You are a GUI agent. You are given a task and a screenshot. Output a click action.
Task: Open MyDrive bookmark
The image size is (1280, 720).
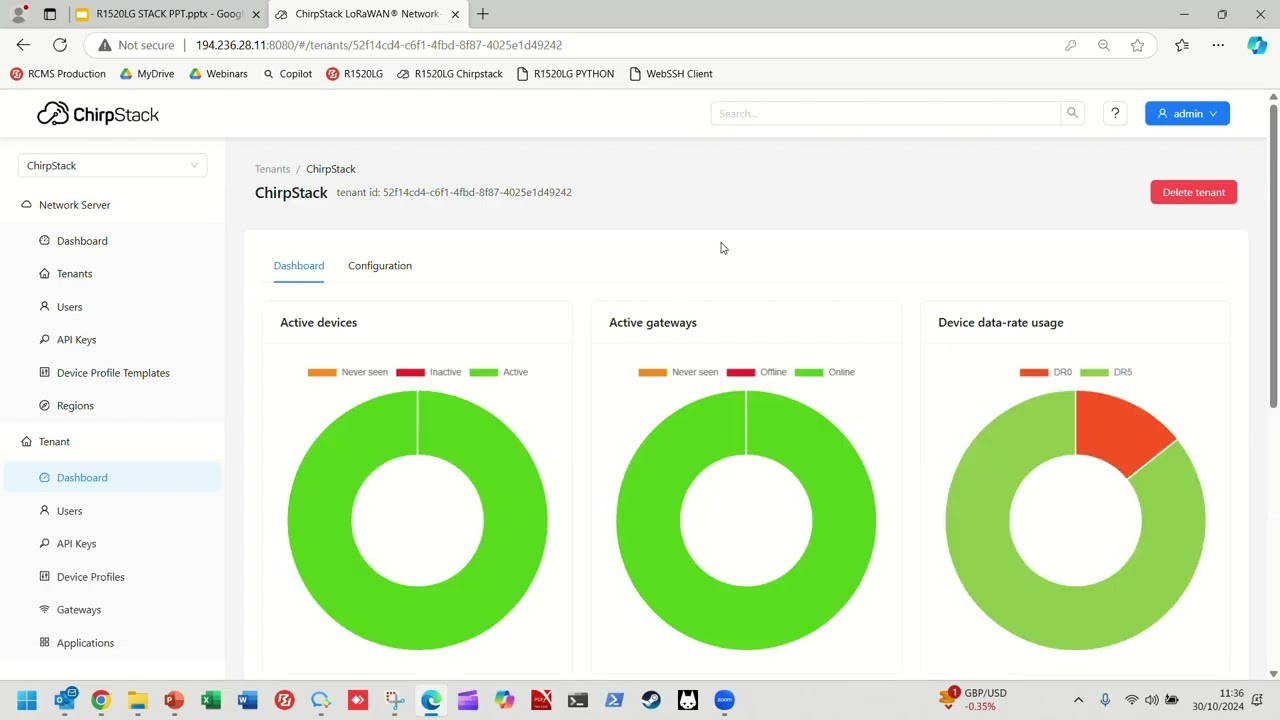coord(147,74)
